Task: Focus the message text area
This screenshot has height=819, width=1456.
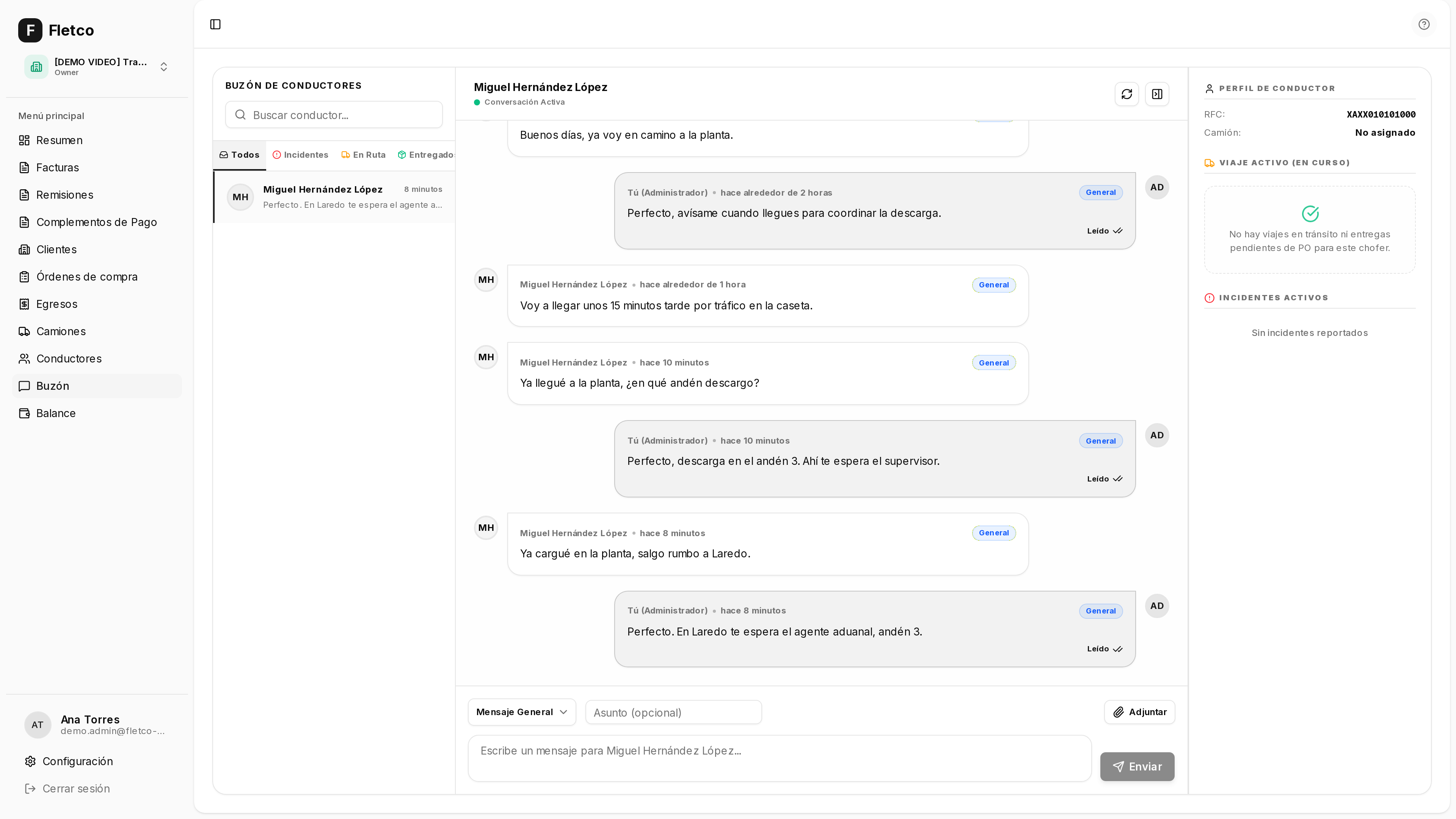Action: coord(780,758)
